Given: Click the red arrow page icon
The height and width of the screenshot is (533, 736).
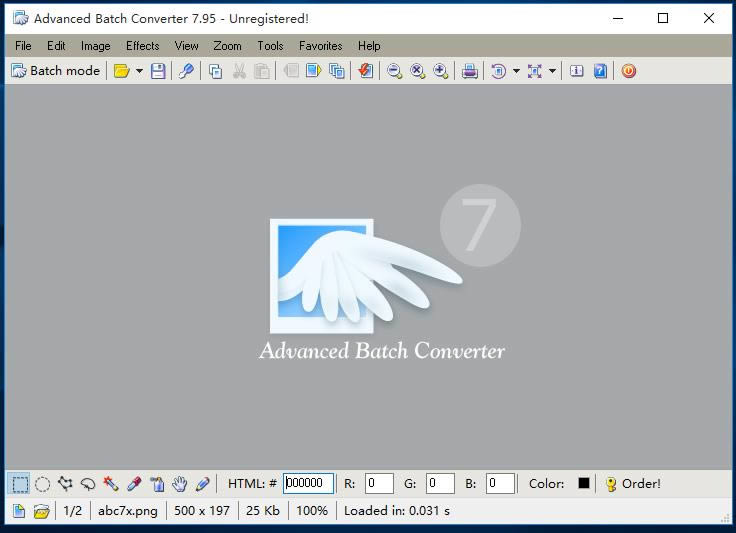Looking at the screenshot, I should click(x=366, y=71).
